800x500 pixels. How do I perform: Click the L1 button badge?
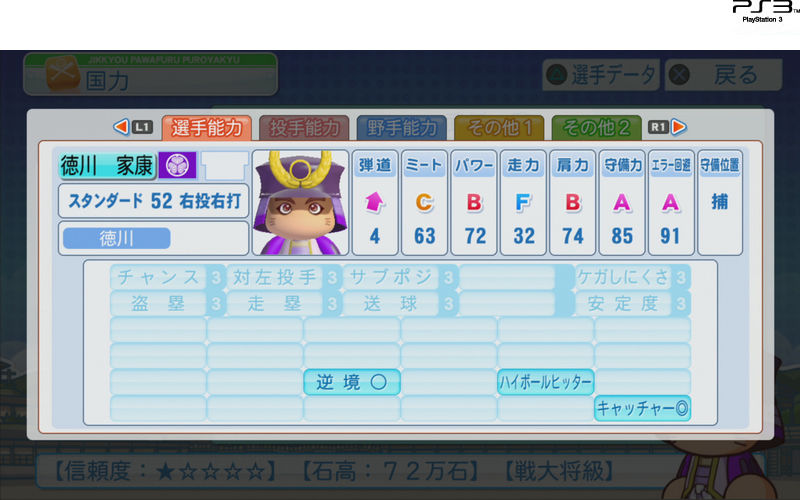(142, 127)
